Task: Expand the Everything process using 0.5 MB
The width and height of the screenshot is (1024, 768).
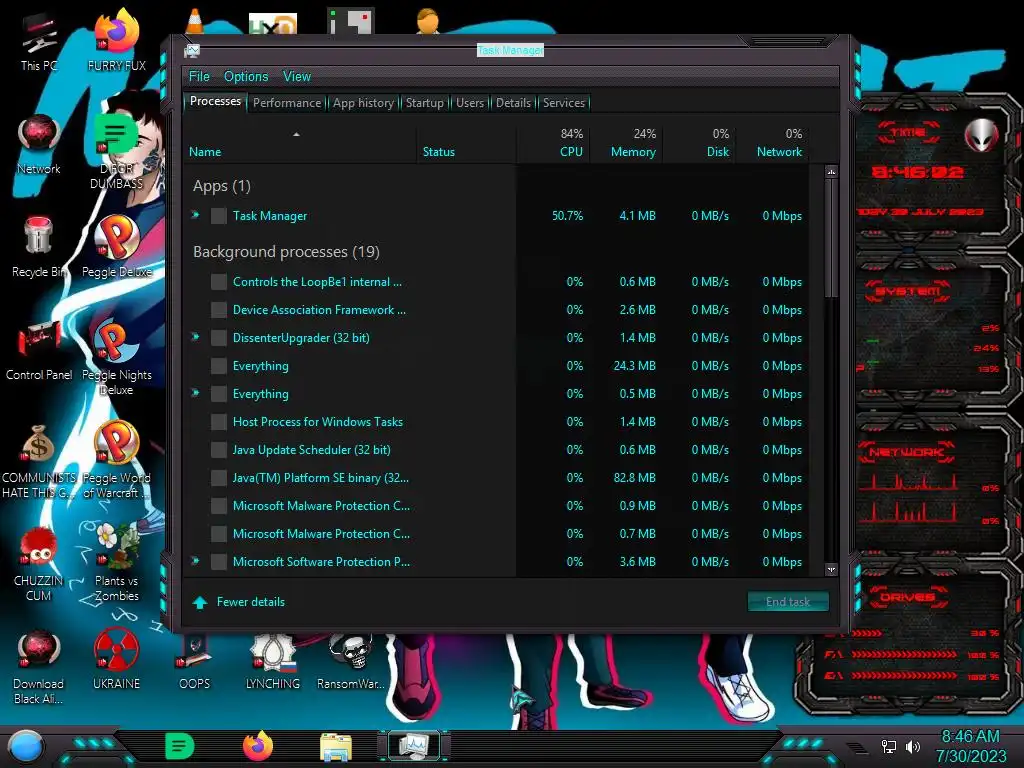Action: pyautogui.click(x=195, y=393)
